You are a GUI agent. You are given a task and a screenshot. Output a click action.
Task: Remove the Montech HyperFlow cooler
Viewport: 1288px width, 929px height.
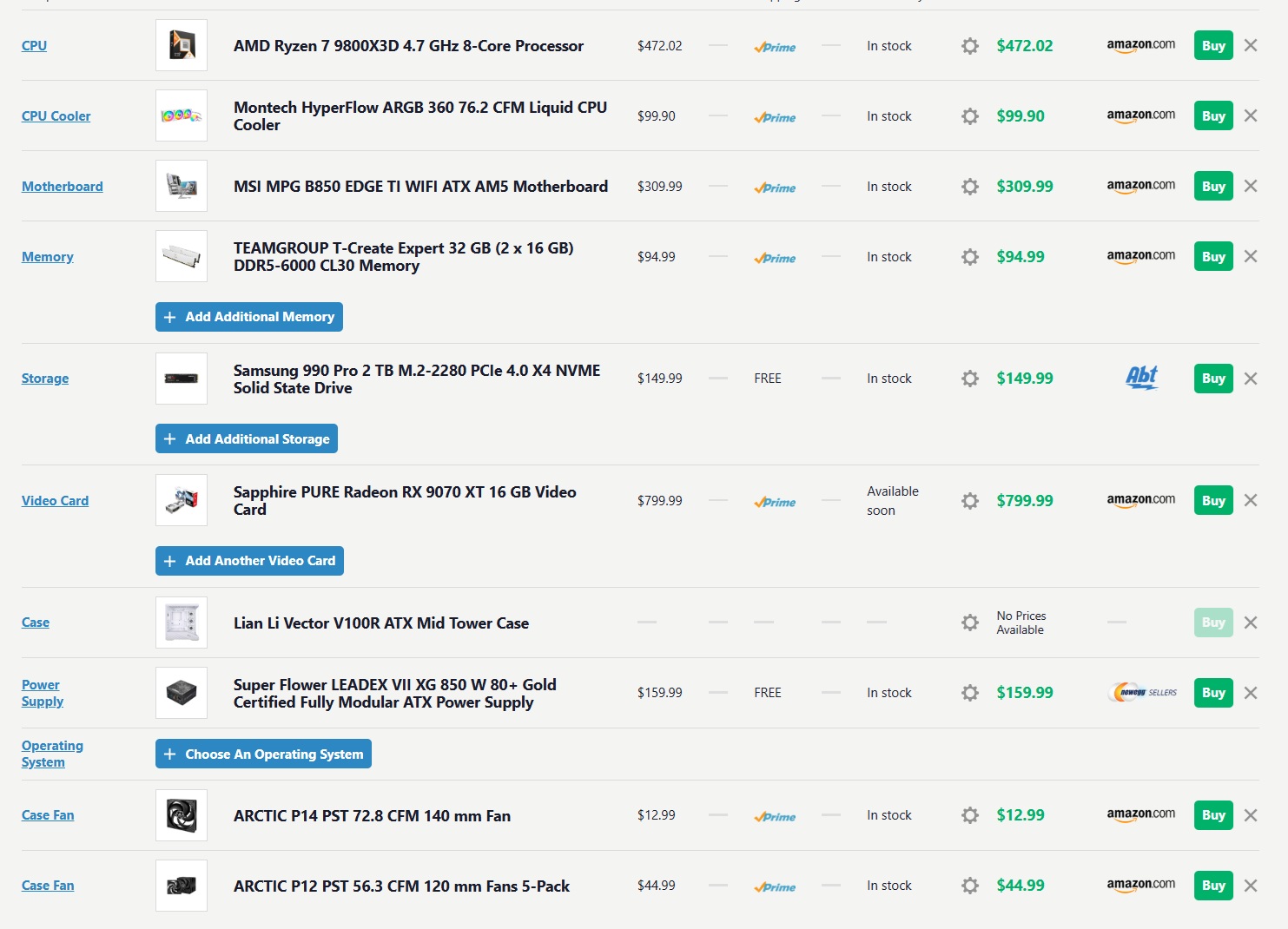coord(1251,115)
